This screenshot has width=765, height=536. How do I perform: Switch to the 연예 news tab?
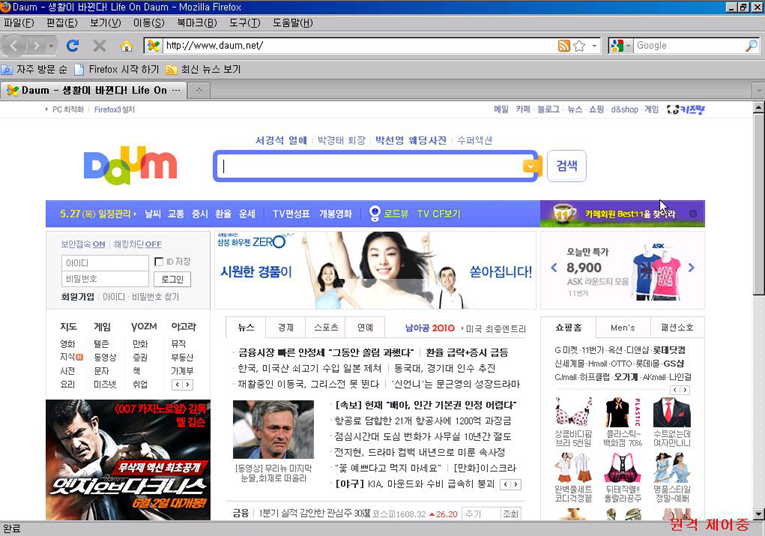coord(365,328)
